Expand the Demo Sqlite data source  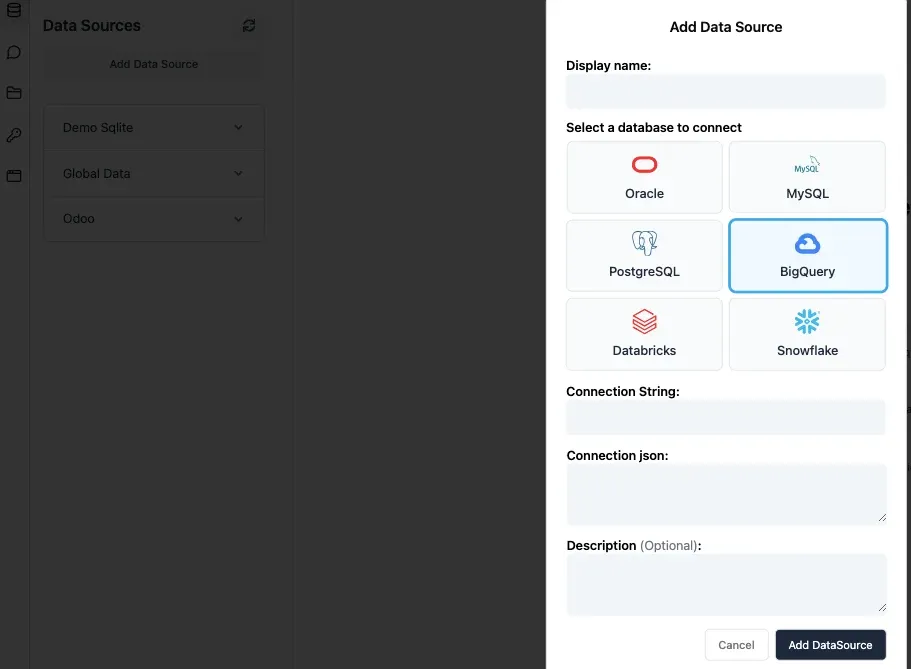tap(238, 128)
